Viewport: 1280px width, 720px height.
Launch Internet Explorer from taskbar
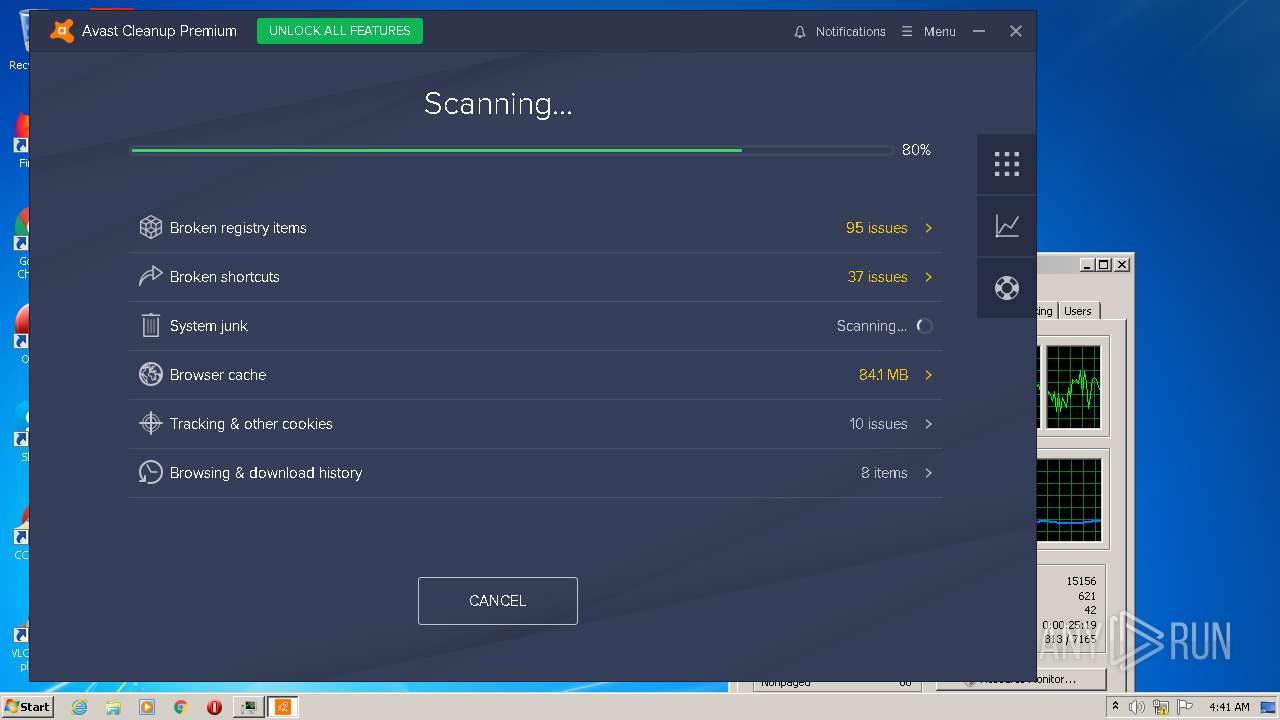coord(79,707)
